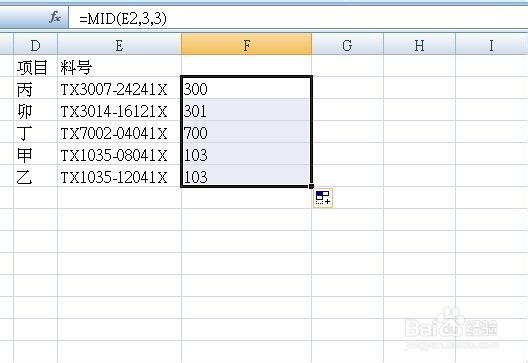This screenshot has height=363, width=528.
Task: Select column I header
Action: point(492,45)
